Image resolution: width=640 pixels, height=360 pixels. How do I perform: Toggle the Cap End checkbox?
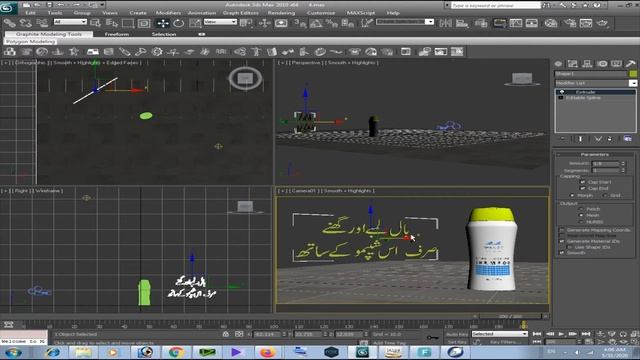pos(582,189)
